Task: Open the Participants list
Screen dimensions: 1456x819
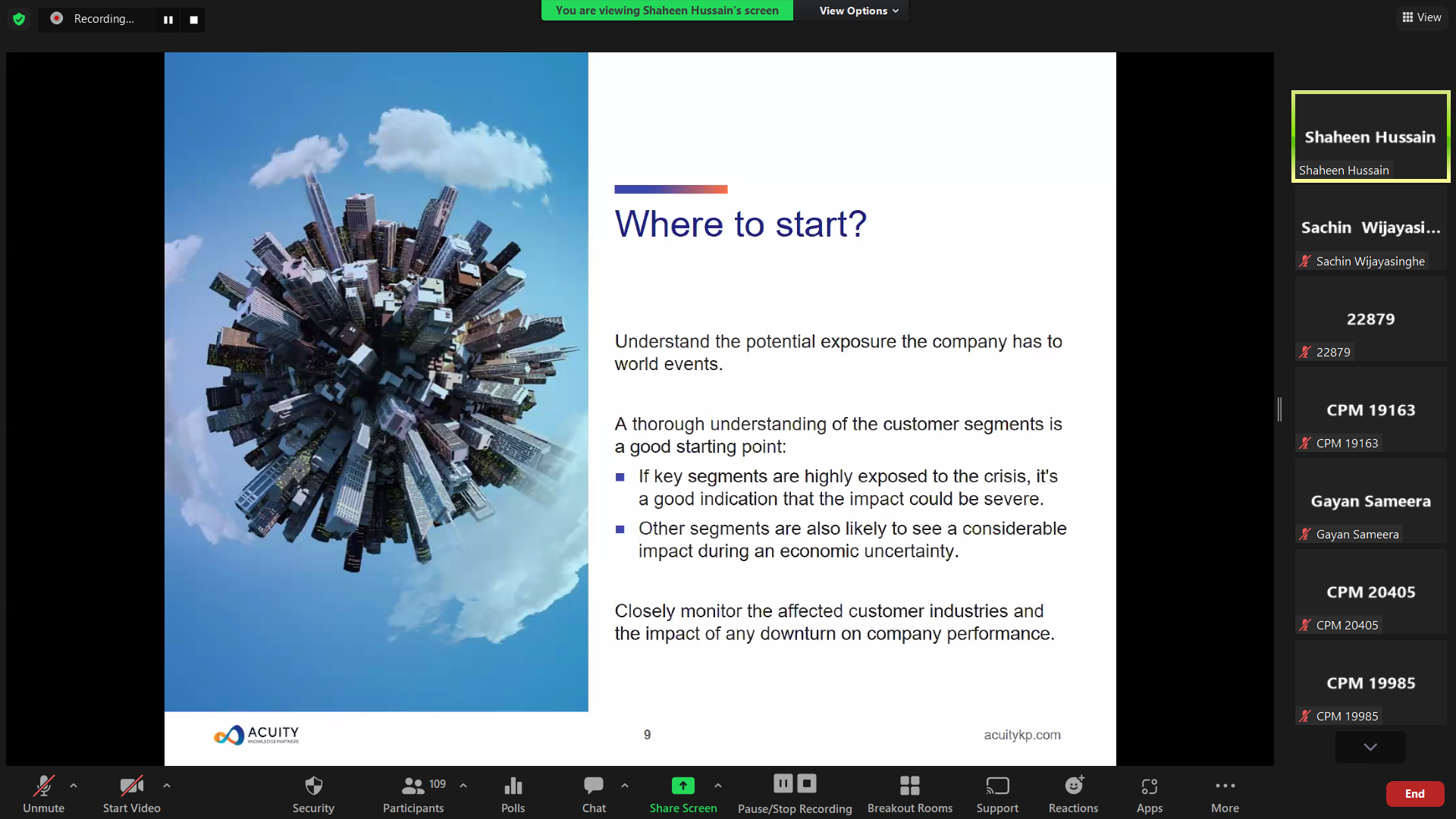Action: coord(413,786)
